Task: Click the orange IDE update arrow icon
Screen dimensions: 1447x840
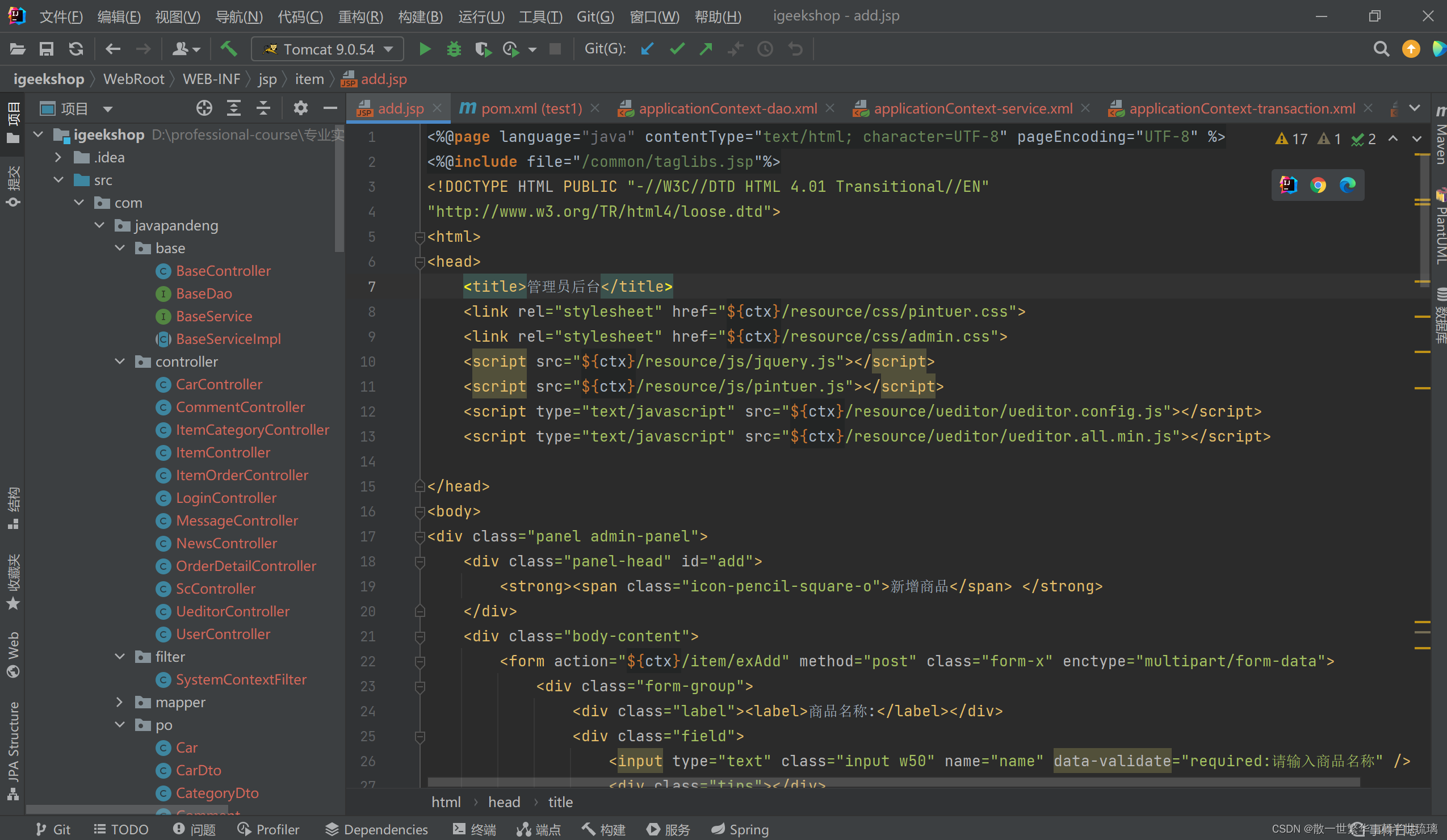Action: click(x=1411, y=49)
